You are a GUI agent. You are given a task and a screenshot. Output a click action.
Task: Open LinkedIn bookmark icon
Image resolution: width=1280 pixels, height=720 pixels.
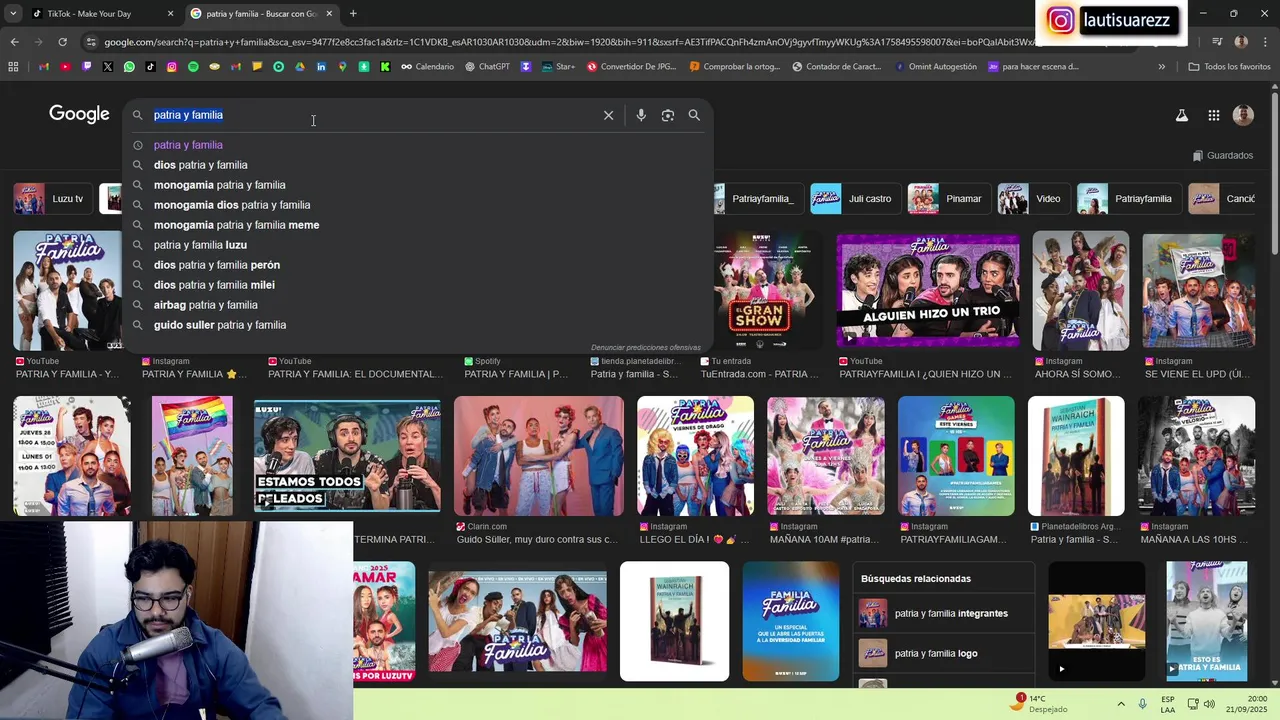[321, 67]
